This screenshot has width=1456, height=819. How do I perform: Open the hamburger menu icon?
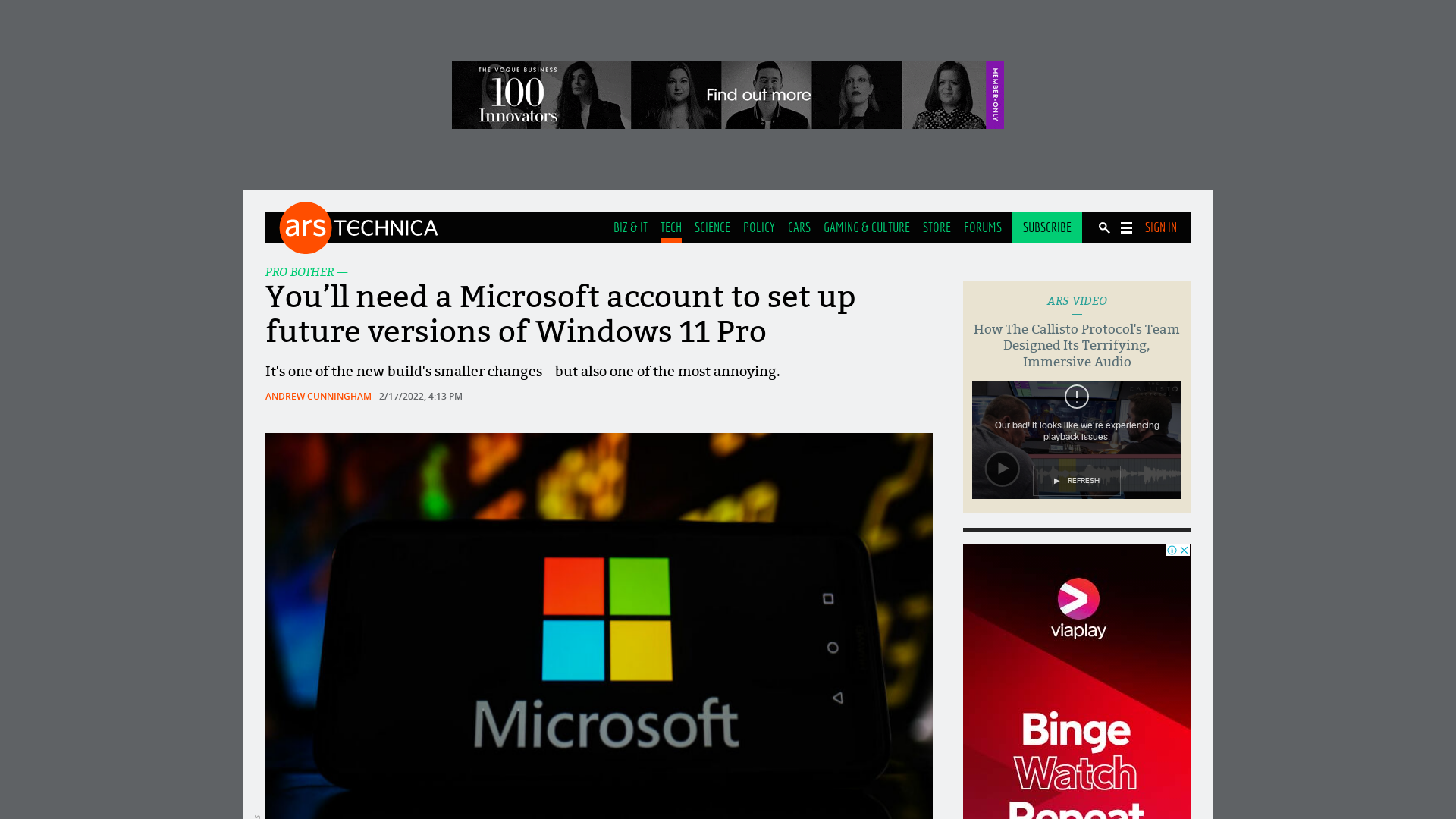[1126, 227]
